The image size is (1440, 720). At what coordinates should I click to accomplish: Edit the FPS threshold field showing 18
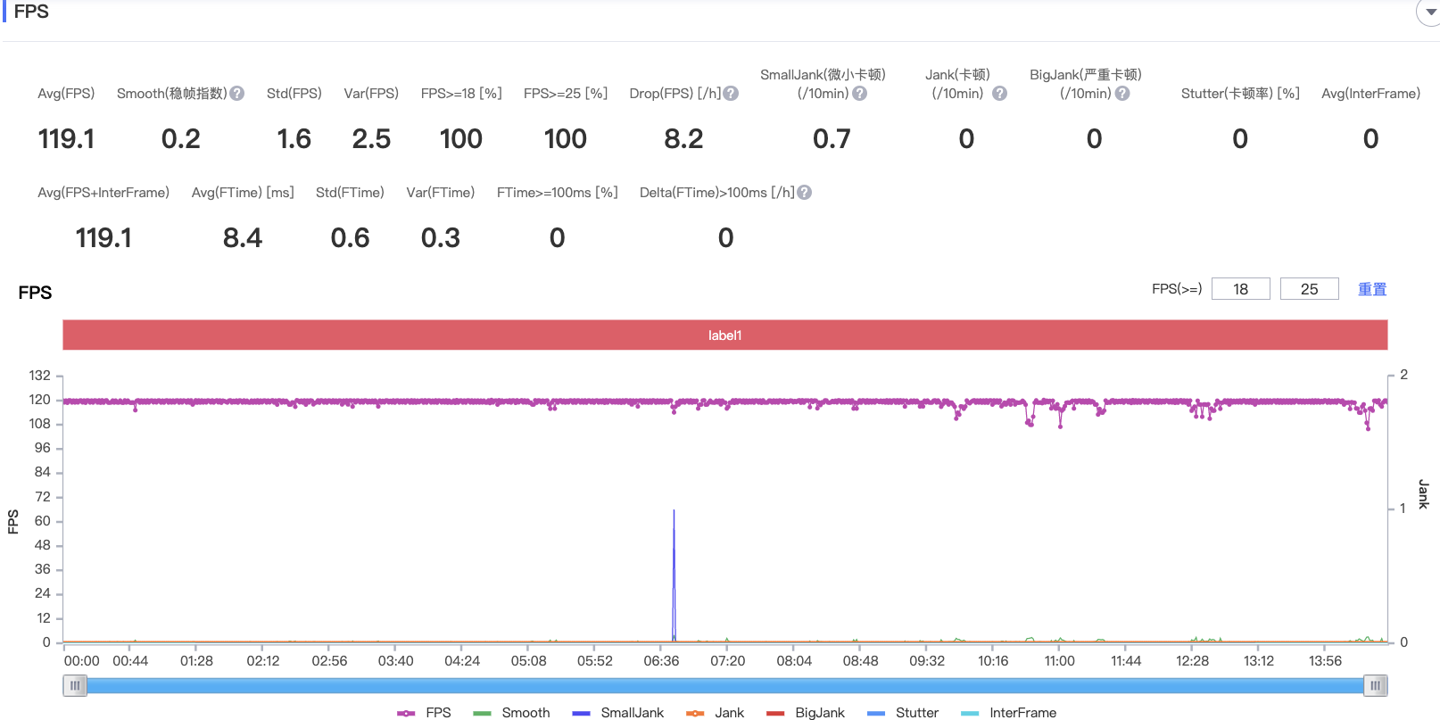click(1241, 289)
